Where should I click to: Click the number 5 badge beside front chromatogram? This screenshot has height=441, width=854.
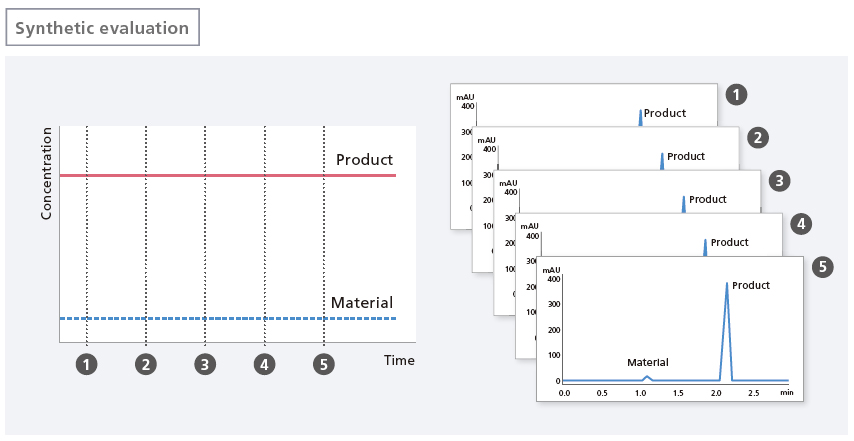click(x=822, y=267)
